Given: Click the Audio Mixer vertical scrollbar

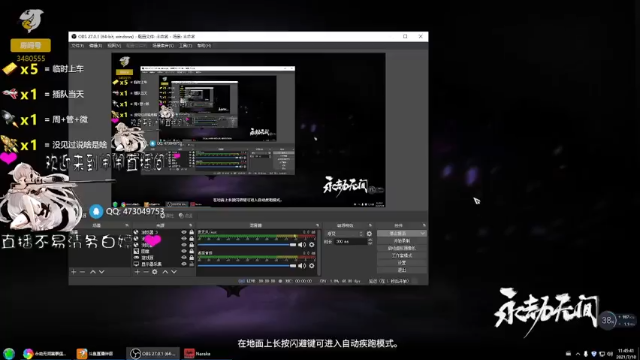Looking at the screenshot, I should [319, 252].
